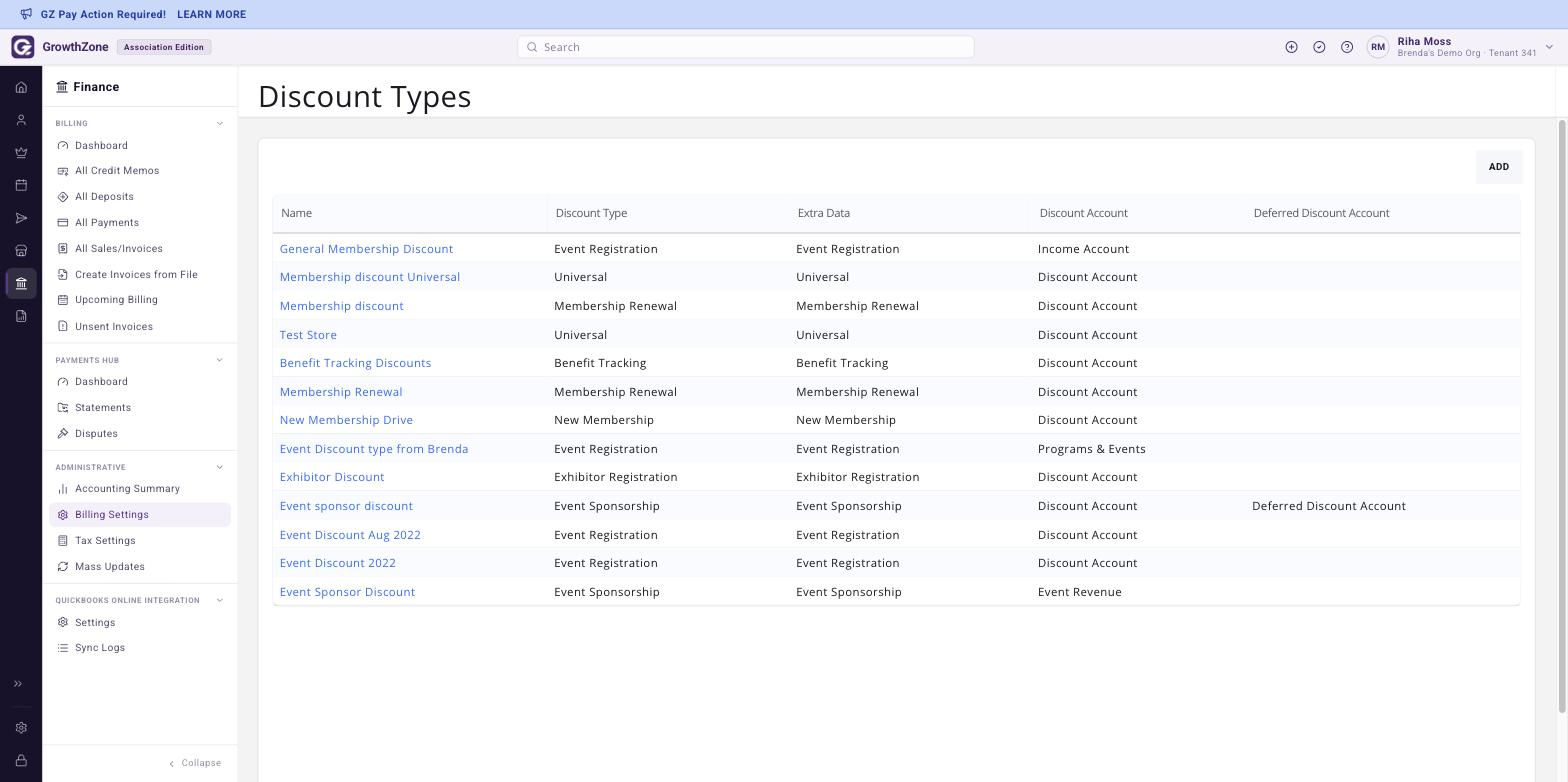This screenshot has height=782, width=1568.
Task: Open the storefront icon in the dark sidebar
Action: click(21, 251)
